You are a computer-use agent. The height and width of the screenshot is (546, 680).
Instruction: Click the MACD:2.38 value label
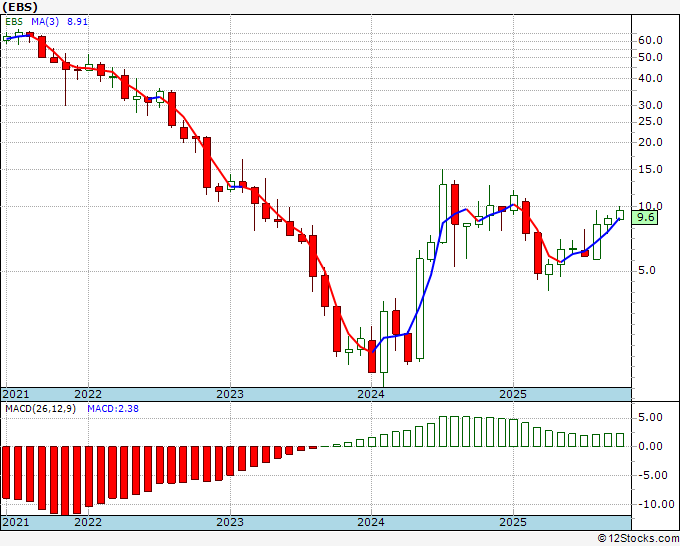[x=113, y=409]
